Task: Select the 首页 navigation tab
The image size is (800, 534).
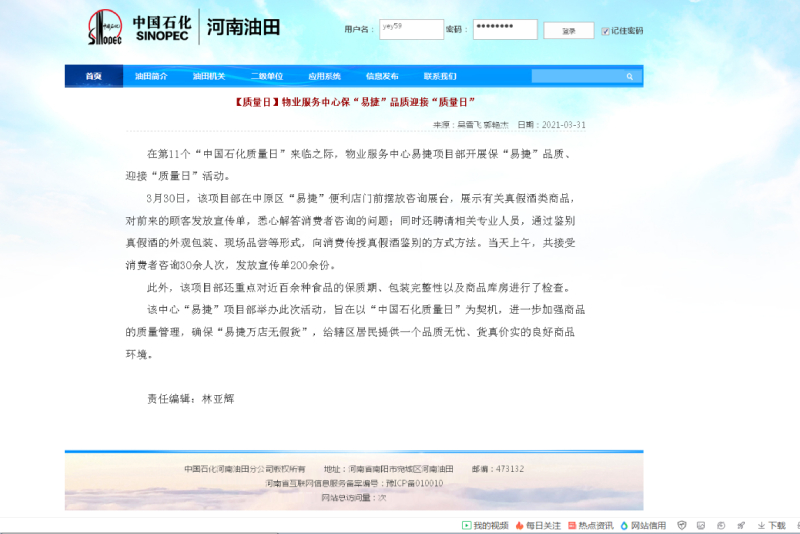Action: 94,77
